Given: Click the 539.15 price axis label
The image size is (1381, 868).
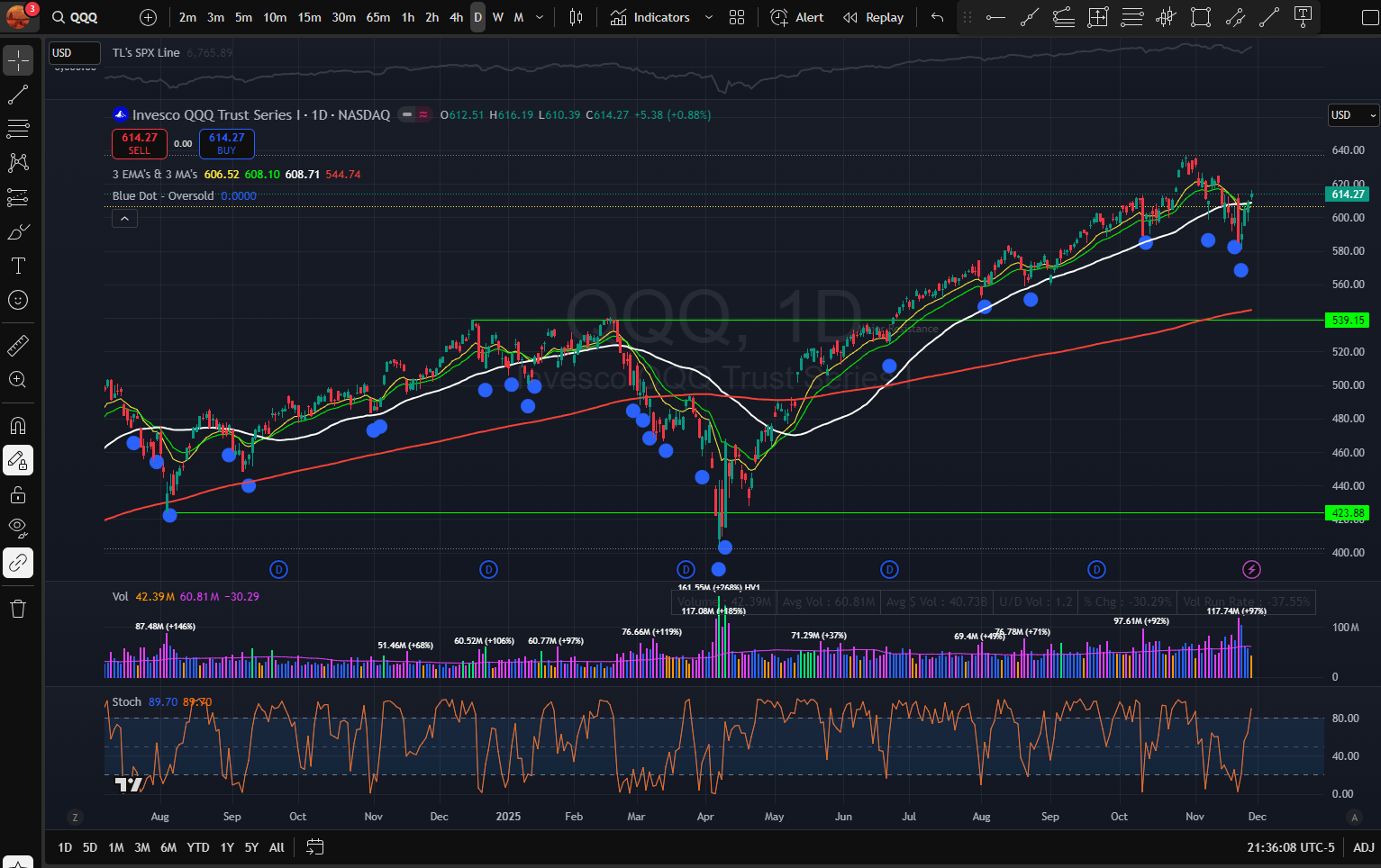Looking at the screenshot, I should 1348,320.
